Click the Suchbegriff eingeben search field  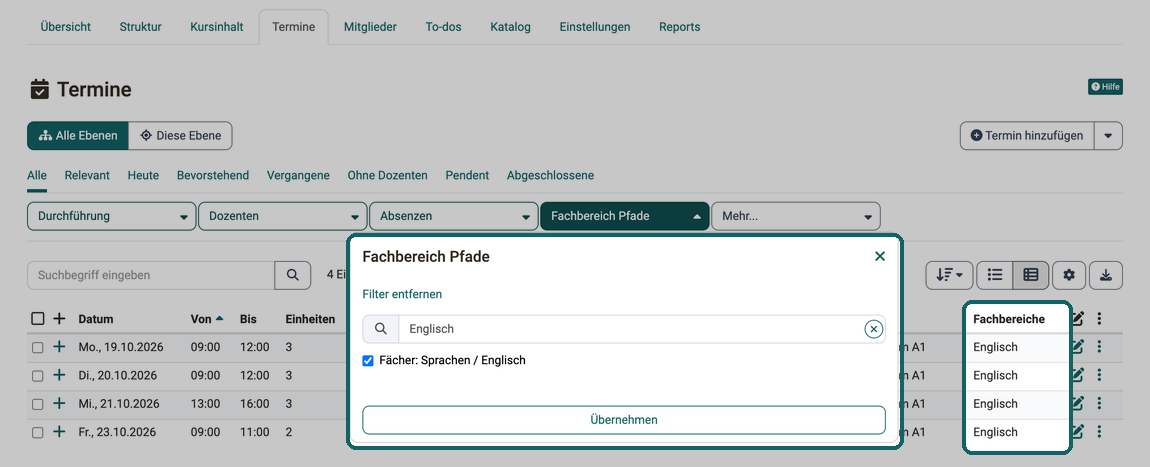tap(151, 275)
